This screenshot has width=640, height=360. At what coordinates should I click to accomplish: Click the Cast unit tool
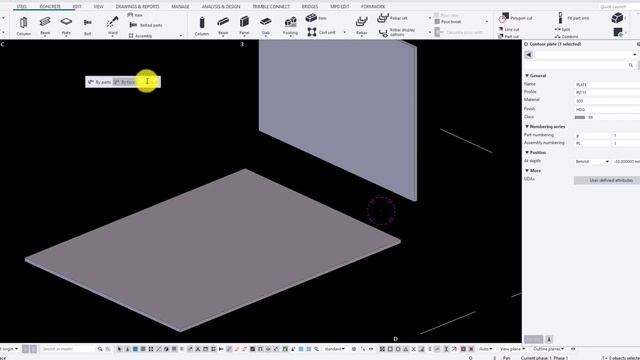[321, 32]
